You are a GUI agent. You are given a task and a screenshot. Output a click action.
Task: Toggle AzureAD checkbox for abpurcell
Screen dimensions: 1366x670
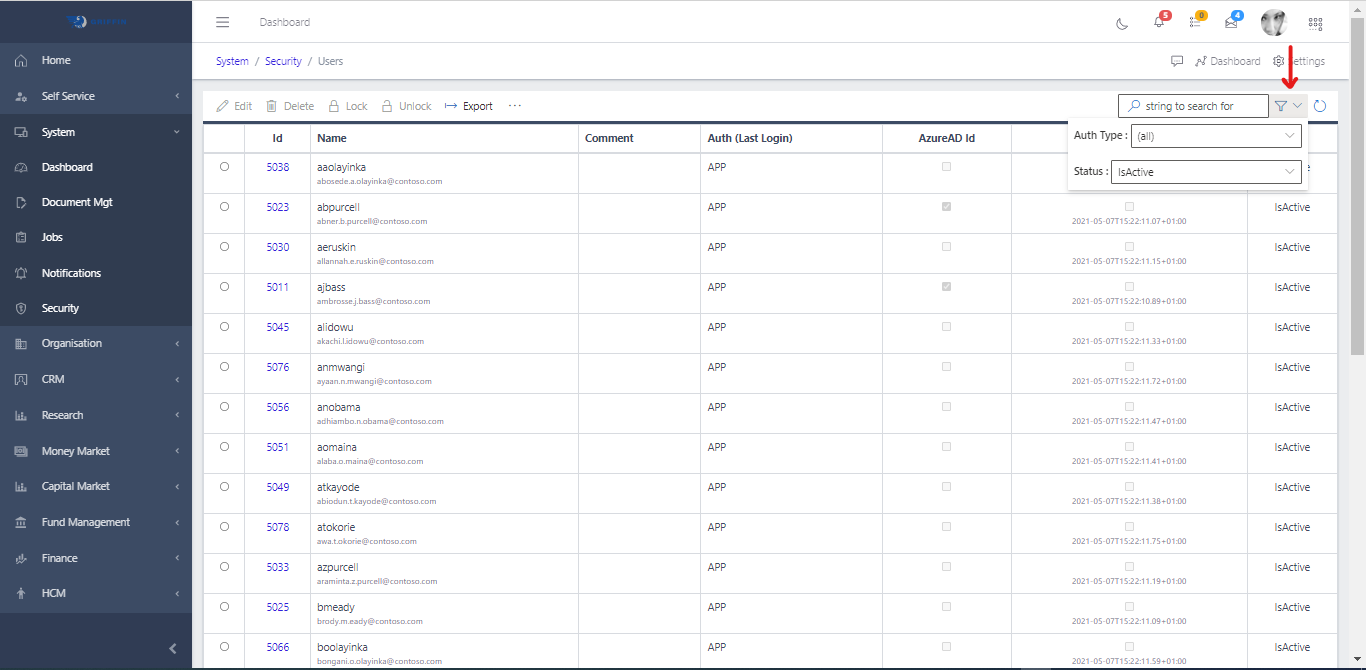pos(946,207)
